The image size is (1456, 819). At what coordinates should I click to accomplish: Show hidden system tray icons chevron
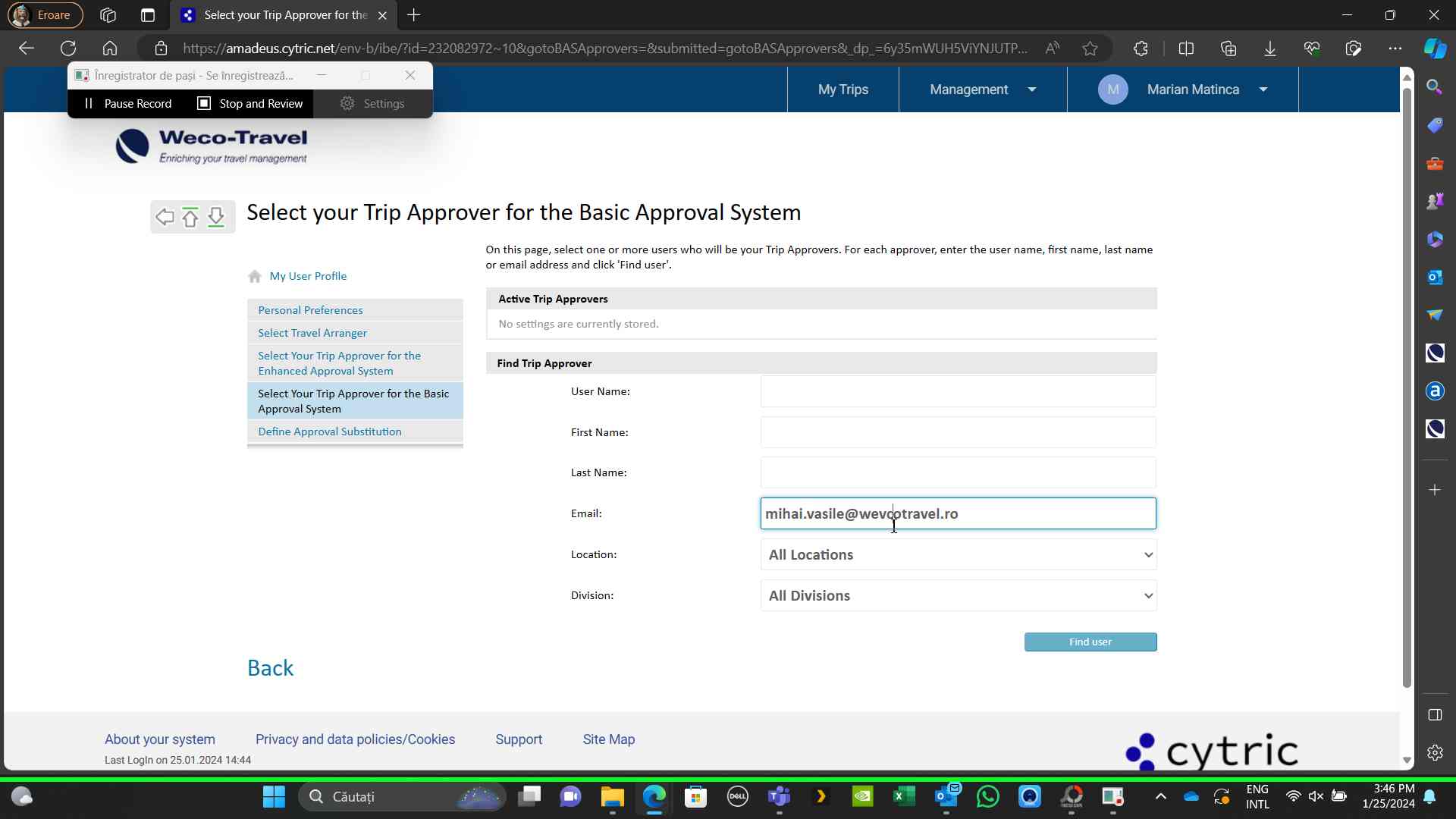coord(1160,797)
